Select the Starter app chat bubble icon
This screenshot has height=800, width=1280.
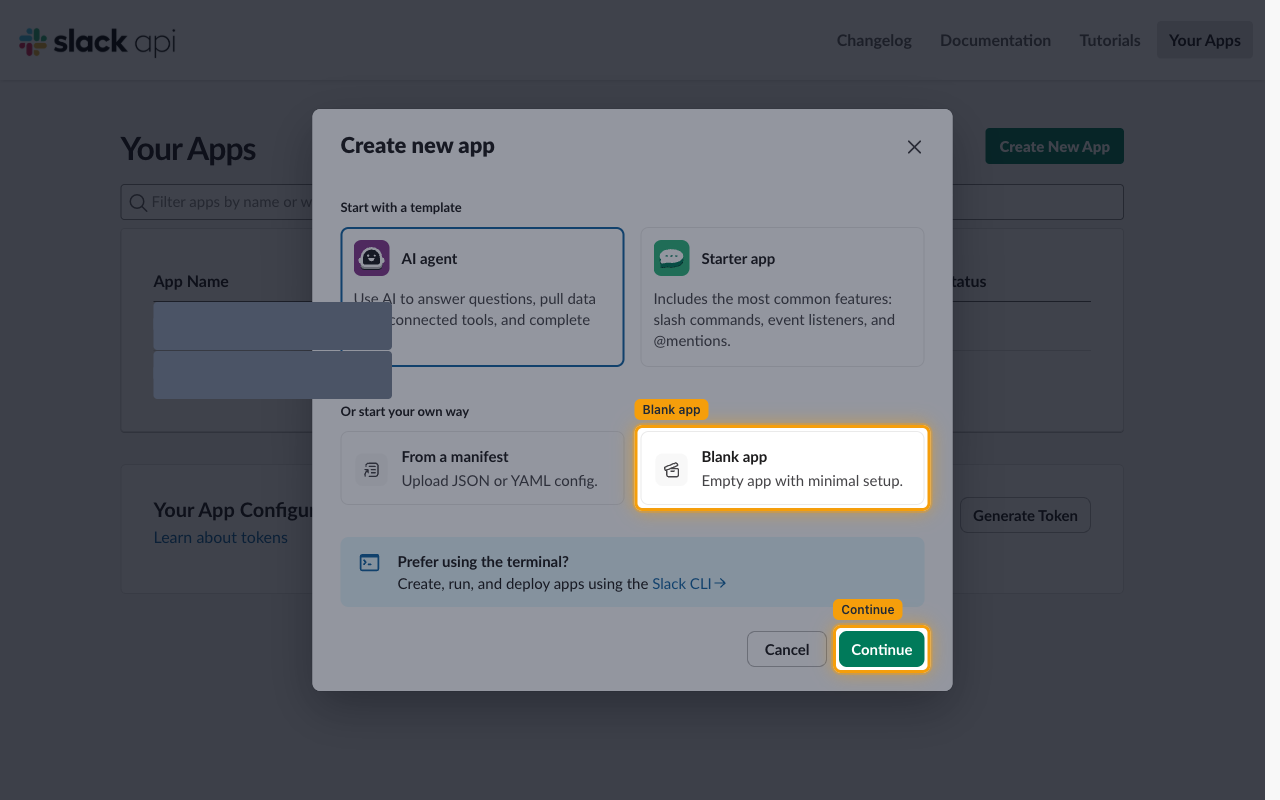pos(672,258)
